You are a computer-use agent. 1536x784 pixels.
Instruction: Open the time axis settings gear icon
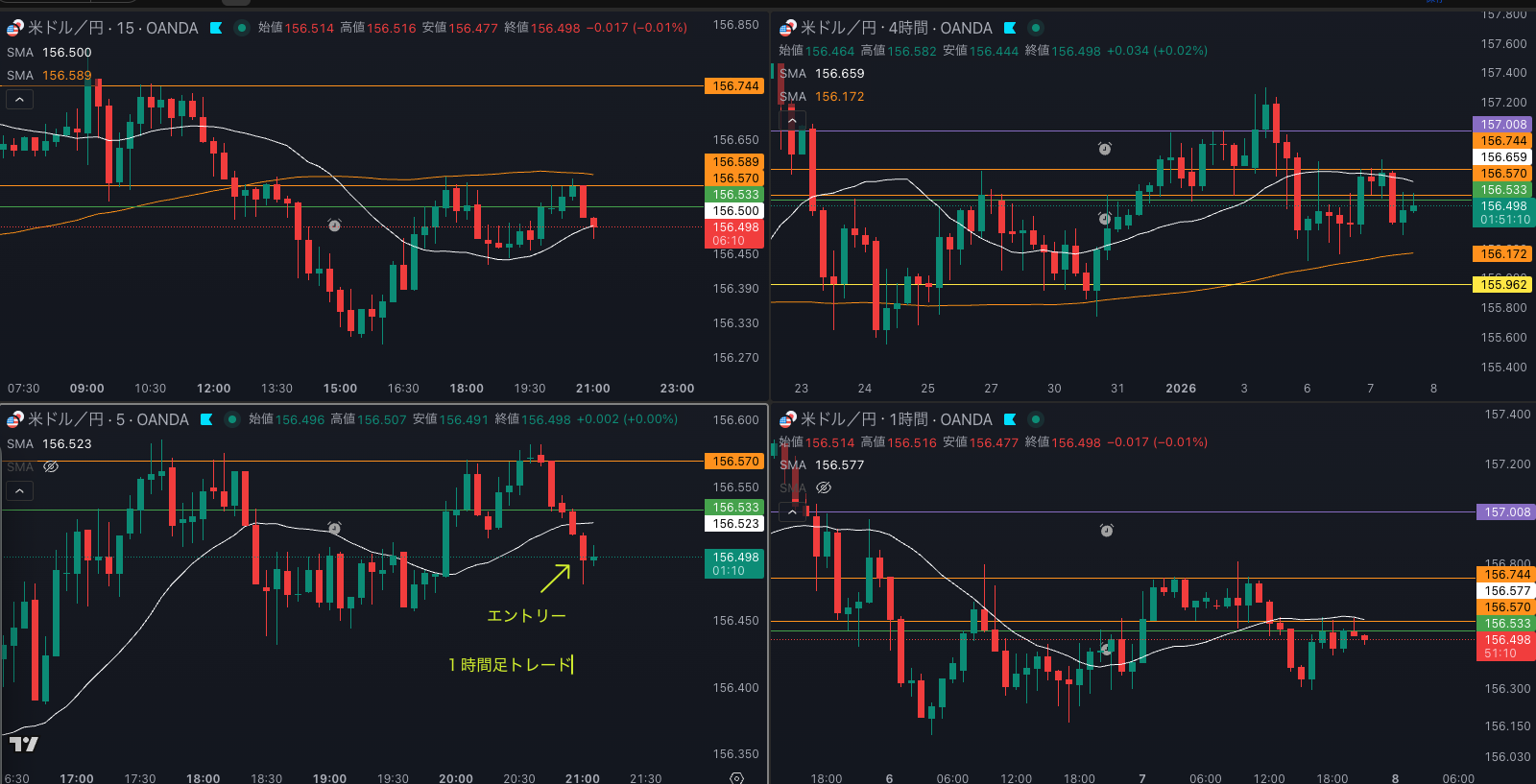coord(736,778)
